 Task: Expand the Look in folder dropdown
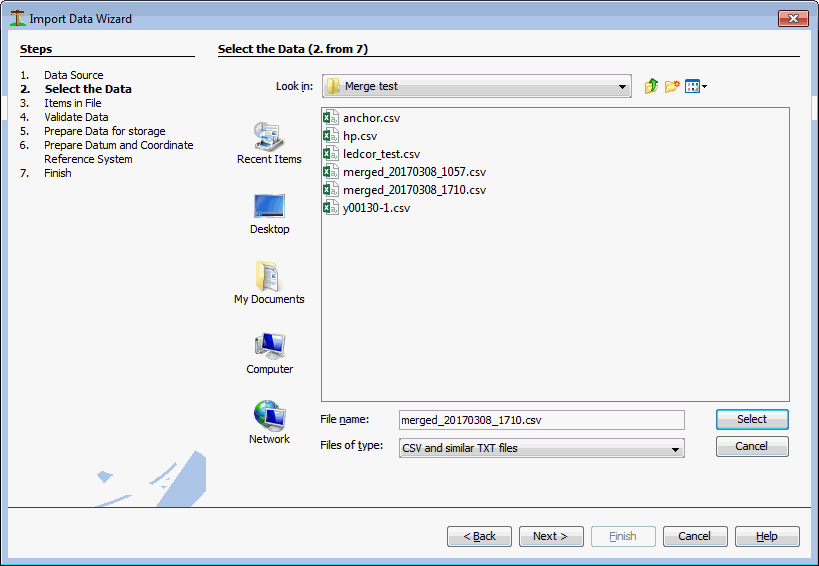[x=622, y=86]
